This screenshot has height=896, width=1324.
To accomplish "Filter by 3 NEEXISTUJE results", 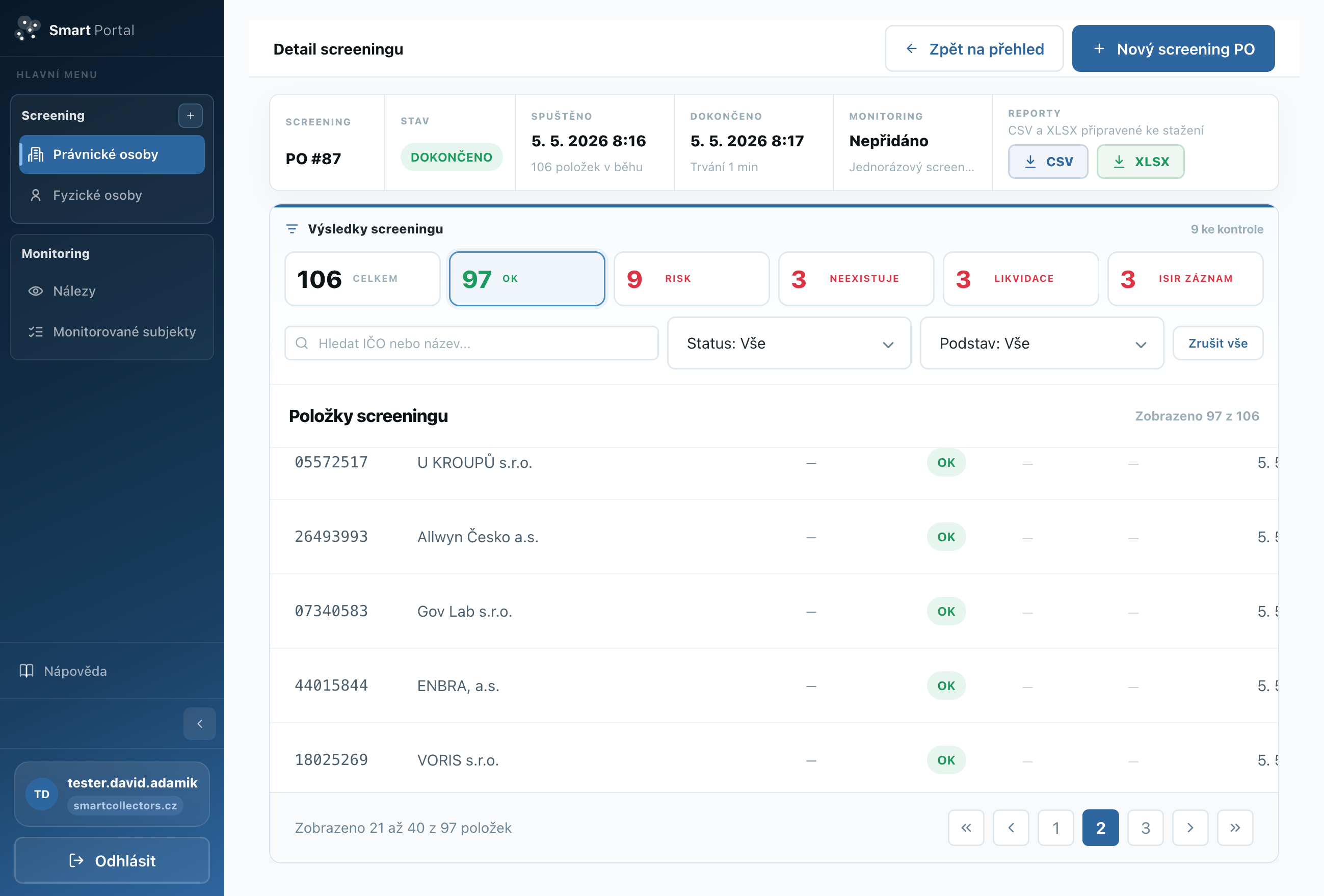I will click(x=856, y=279).
